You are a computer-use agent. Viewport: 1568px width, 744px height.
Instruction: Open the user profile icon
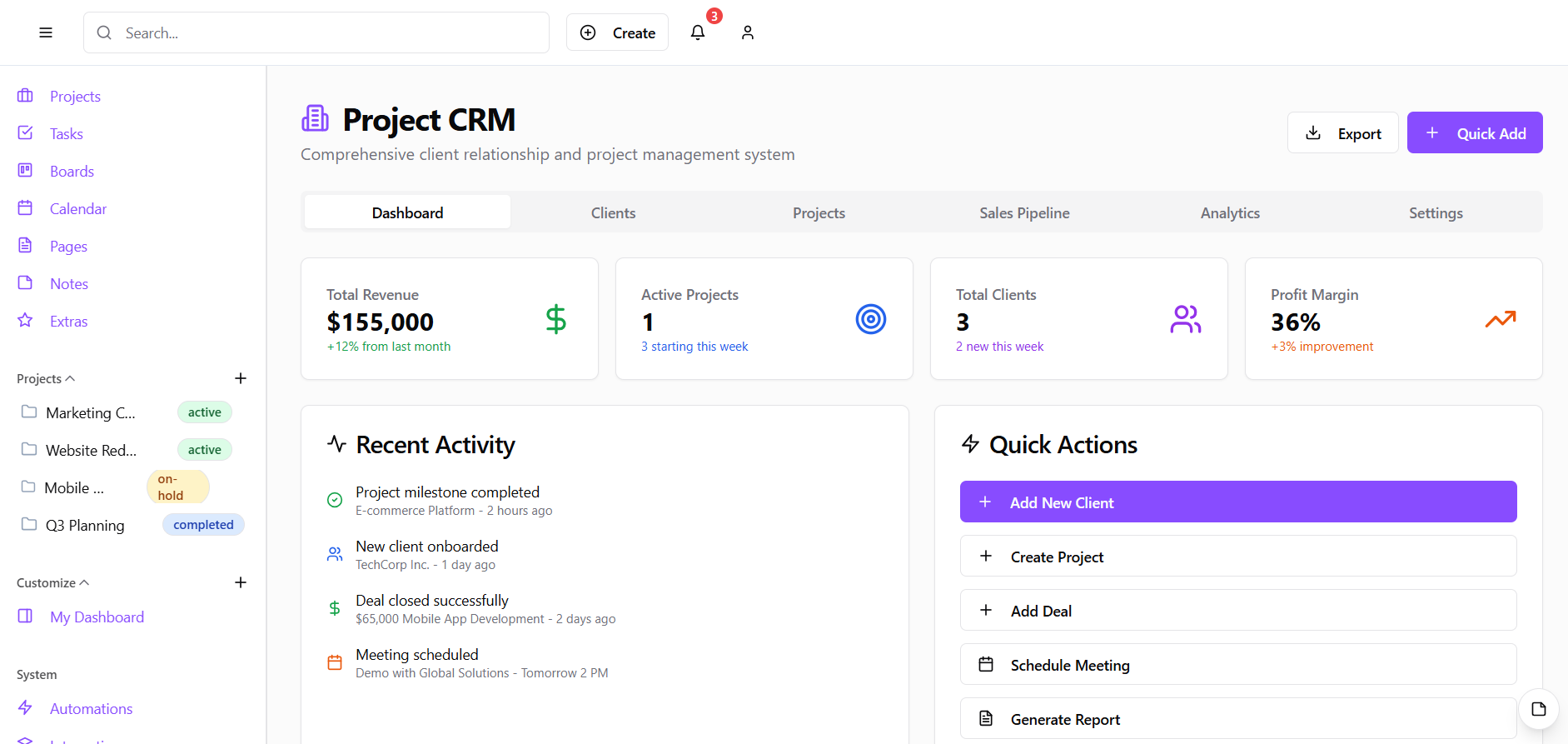748,32
